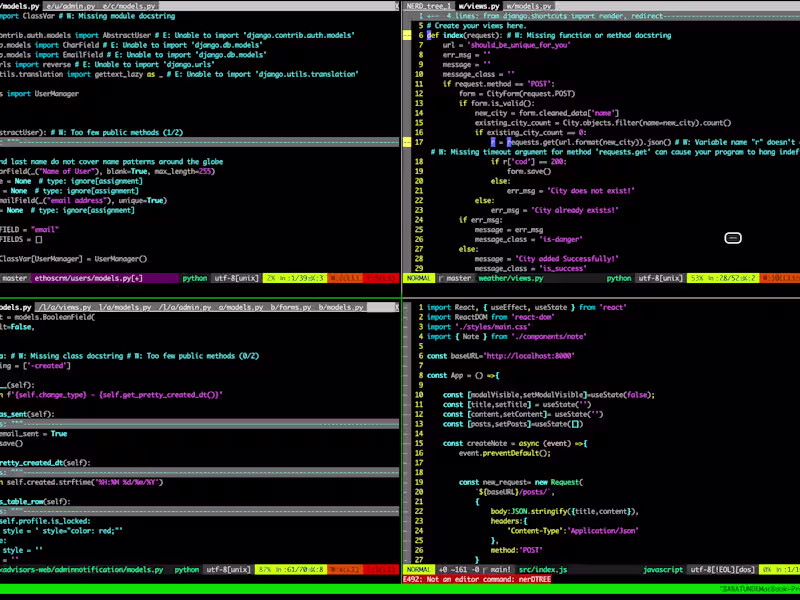Click the hostname in the tmux status bar
The height and width of the screenshot is (600, 800).
758,591
